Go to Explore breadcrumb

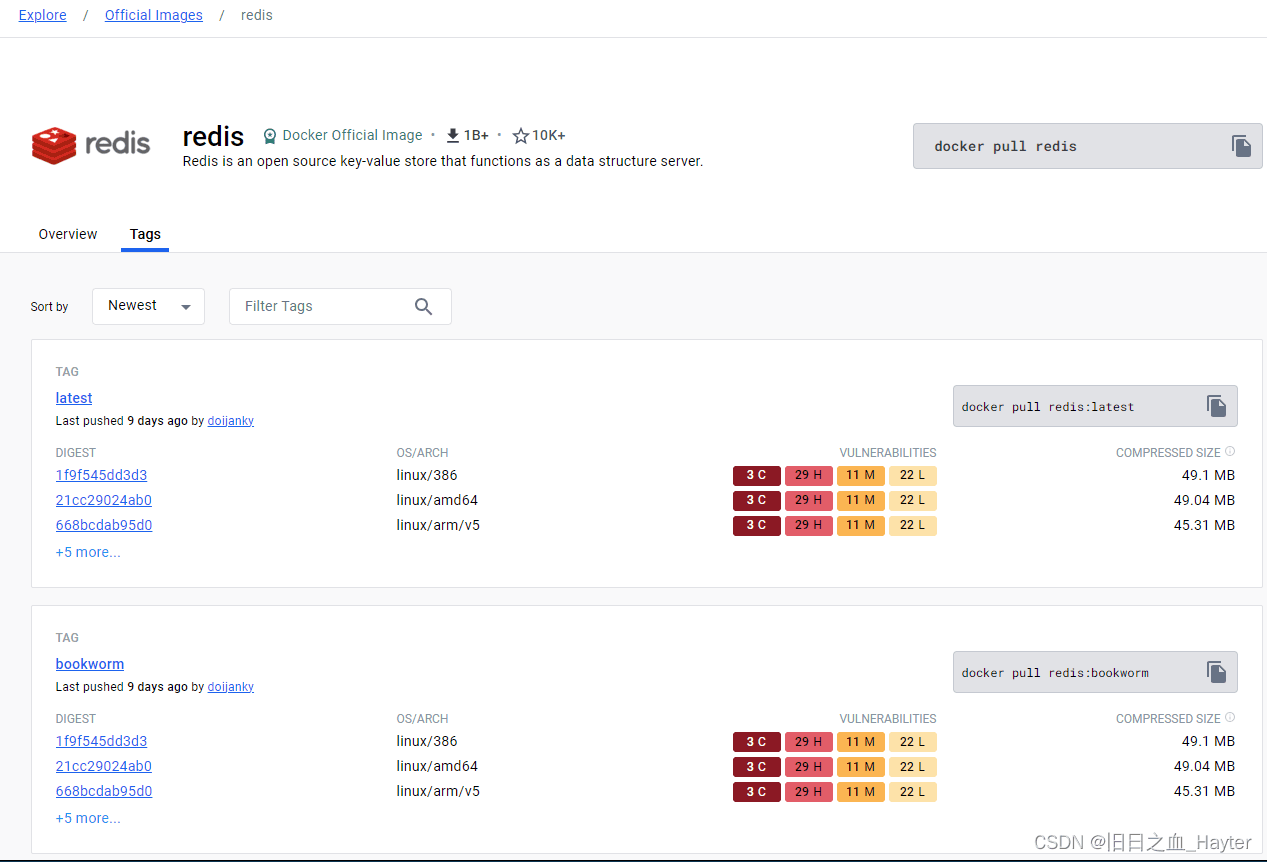[43, 15]
